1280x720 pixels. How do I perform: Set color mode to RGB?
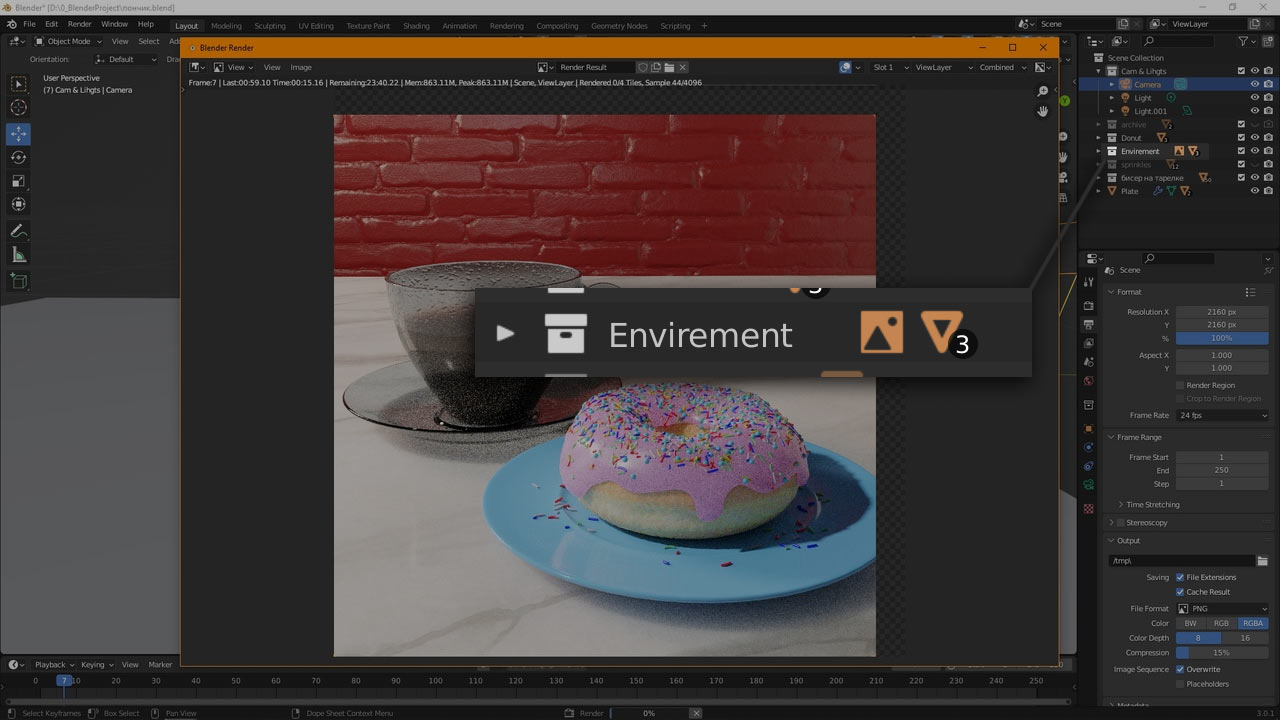(1221, 623)
